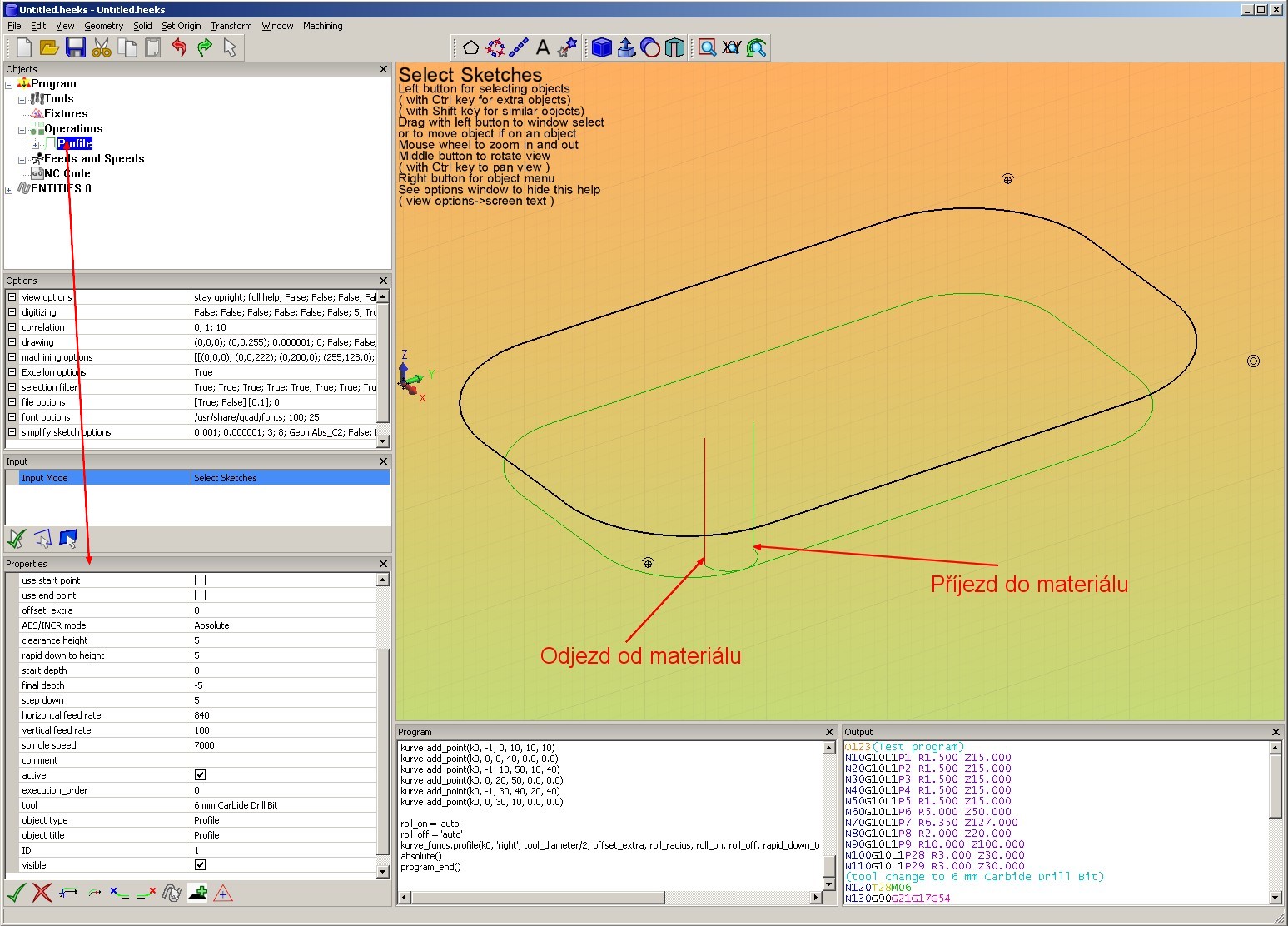Expand the 'view options' row
The height and width of the screenshot is (926, 1288).
pos(12,297)
